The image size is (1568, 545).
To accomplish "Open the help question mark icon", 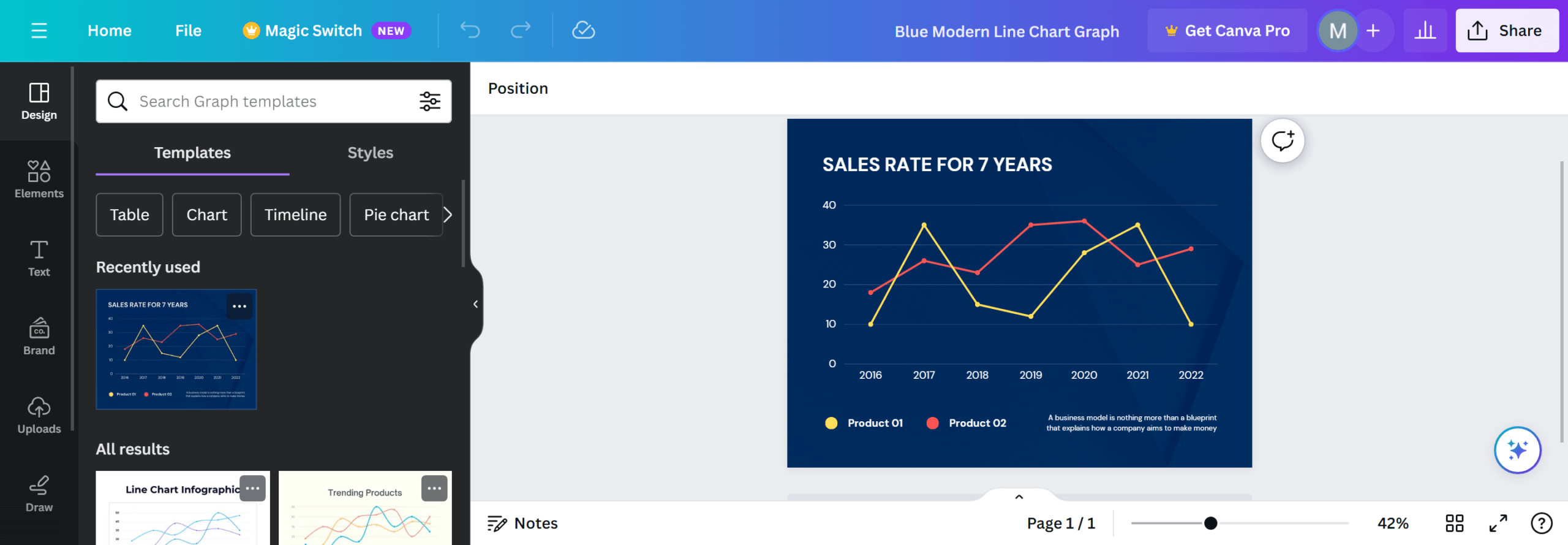I will click(x=1541, y=523).
